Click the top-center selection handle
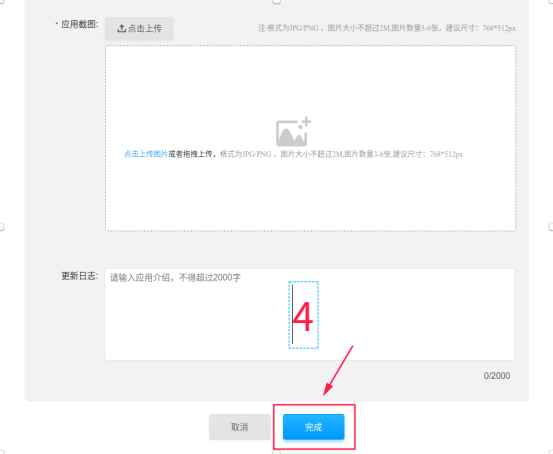This screenshot has height=454, width=553. (x=276, y=1)
